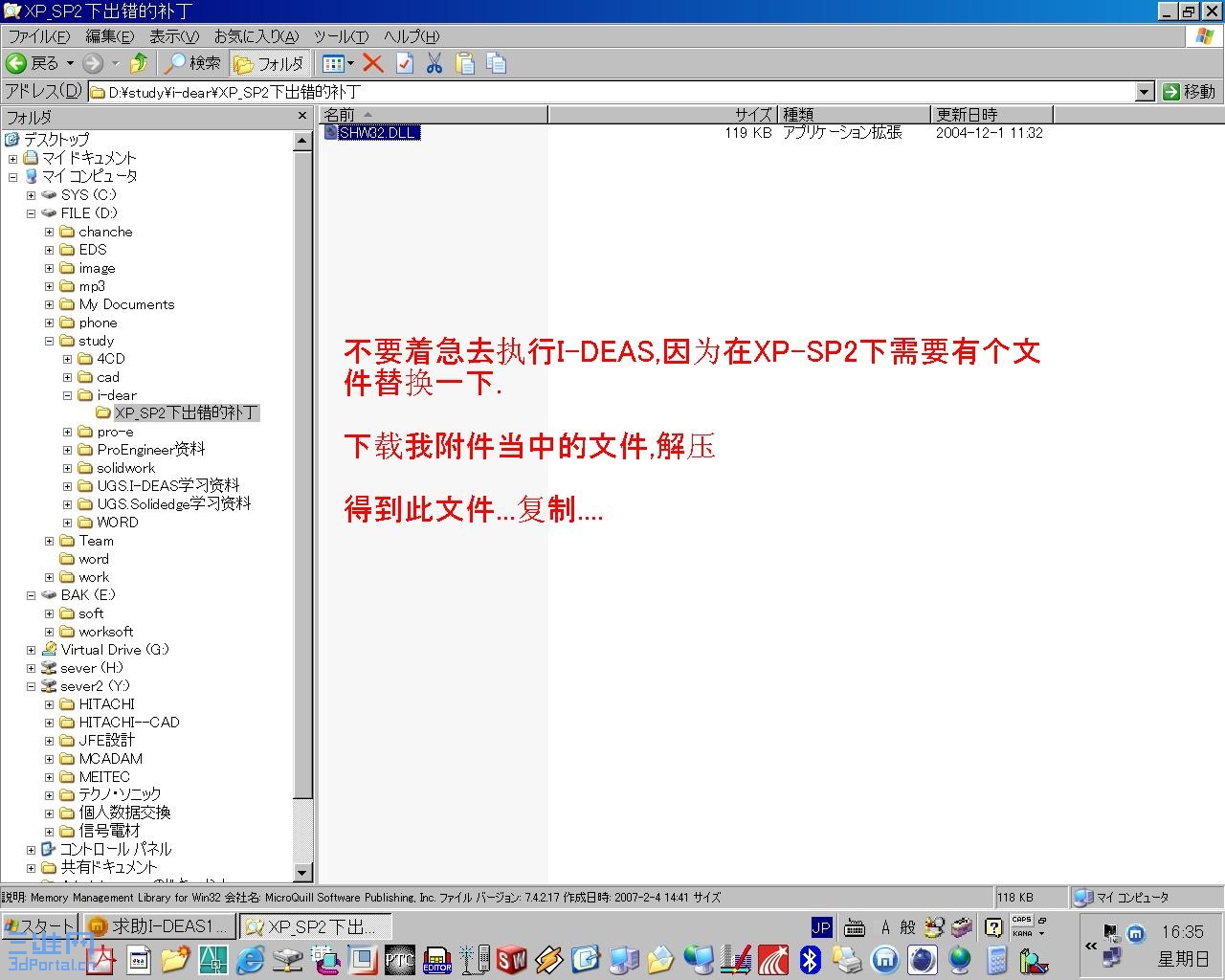1225x980 pixels.
Task: Collapse the FILE (D:) drive node
Action: point(31,213)
